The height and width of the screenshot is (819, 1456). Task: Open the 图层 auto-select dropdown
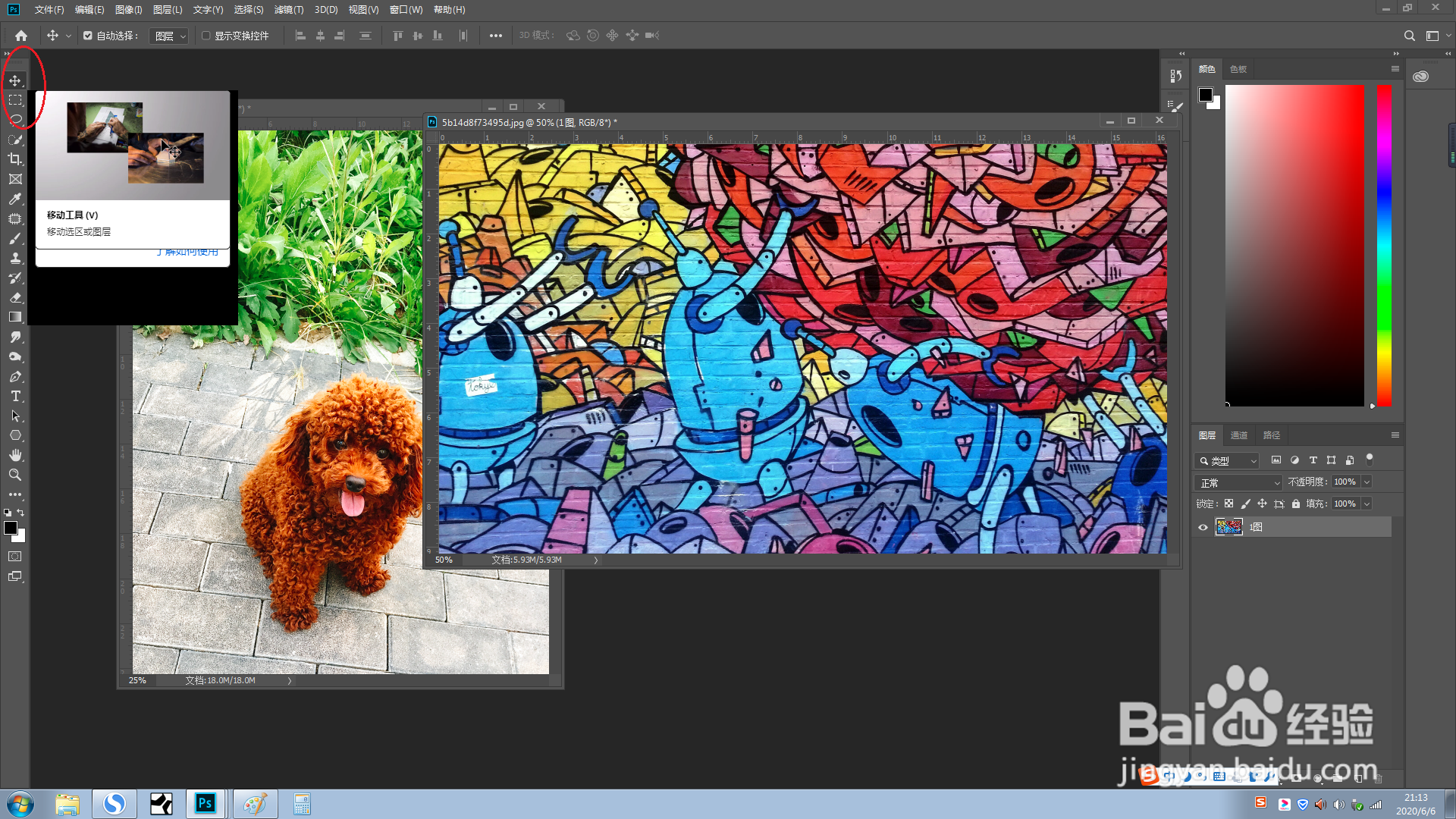pos(168,36)
